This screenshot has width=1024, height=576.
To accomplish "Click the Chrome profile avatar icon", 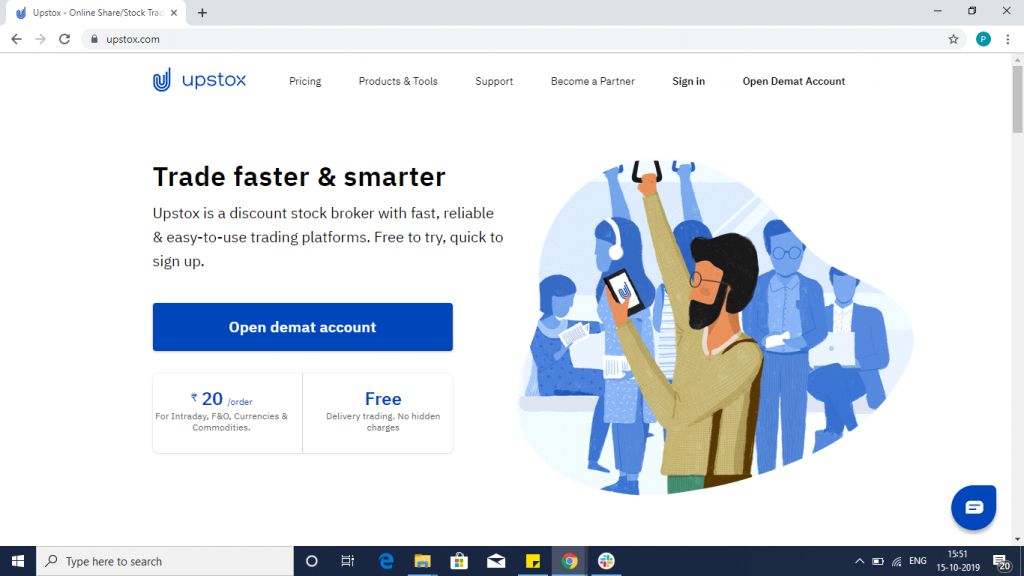I will point(983,39).
